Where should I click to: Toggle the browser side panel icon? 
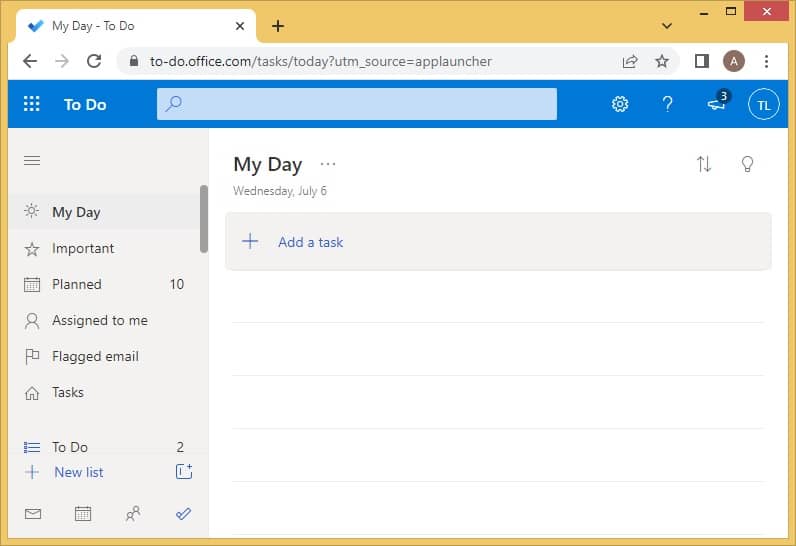click(x=702, y=61)
